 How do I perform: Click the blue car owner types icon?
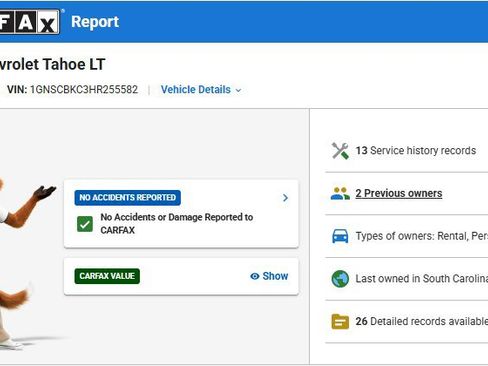(340, 236)
